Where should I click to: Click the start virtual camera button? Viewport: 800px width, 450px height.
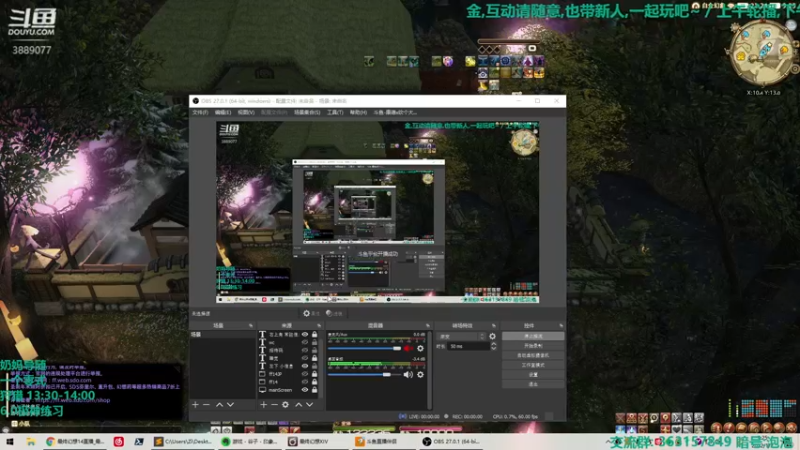(x=533, y=356)
